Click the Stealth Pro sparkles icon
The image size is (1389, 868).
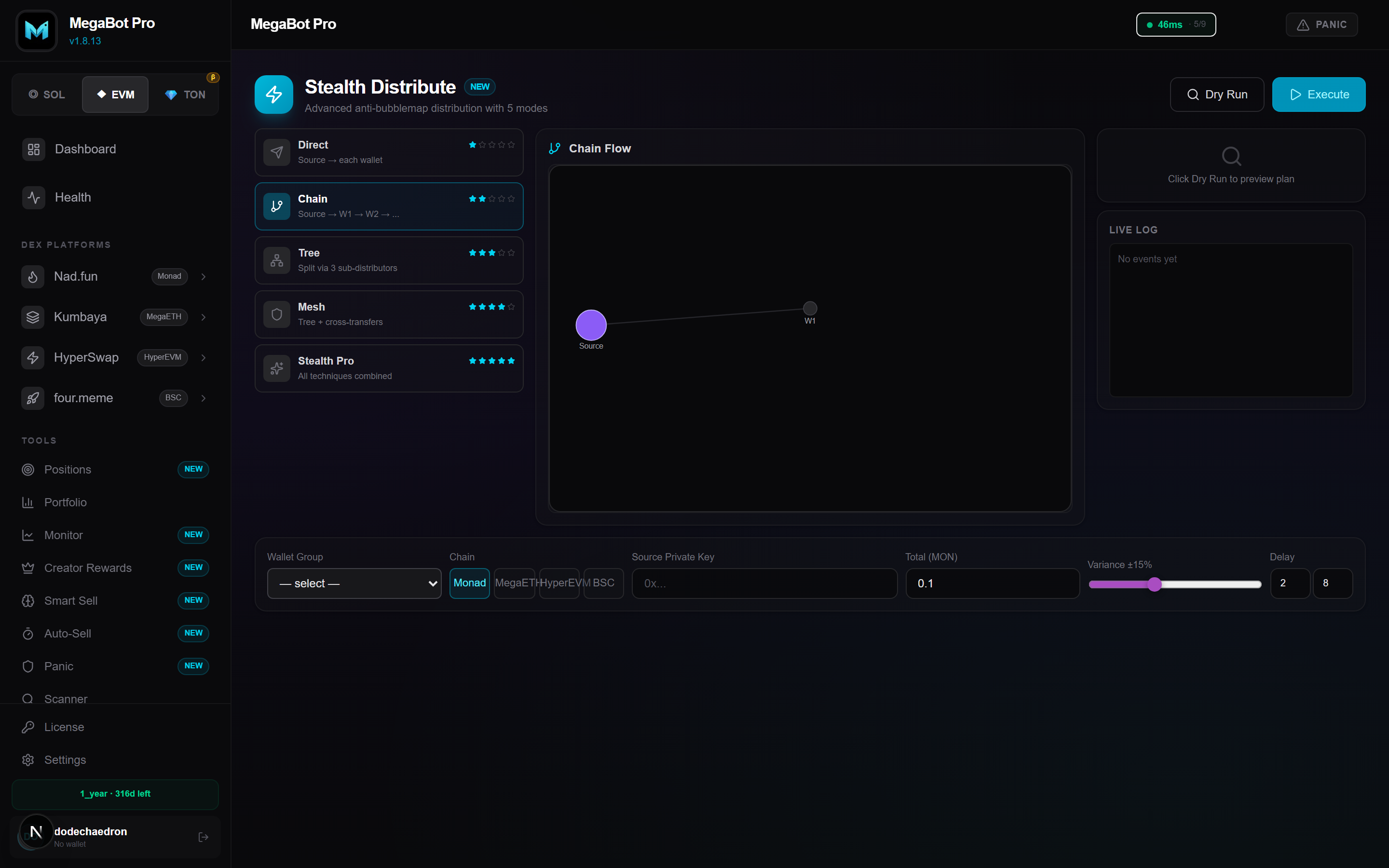277,368
